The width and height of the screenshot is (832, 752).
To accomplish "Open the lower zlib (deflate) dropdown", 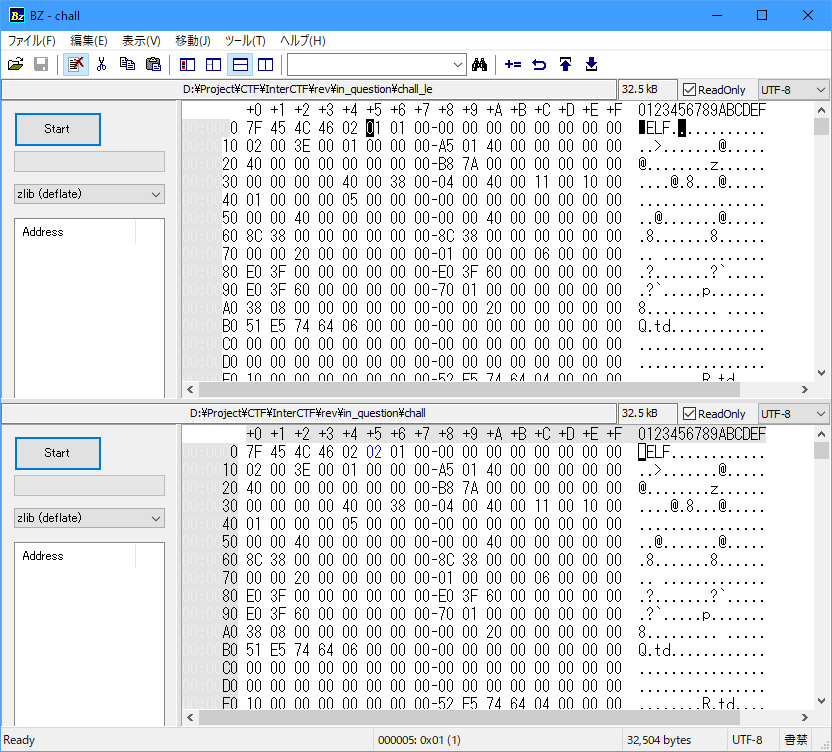I will point(89,518).
